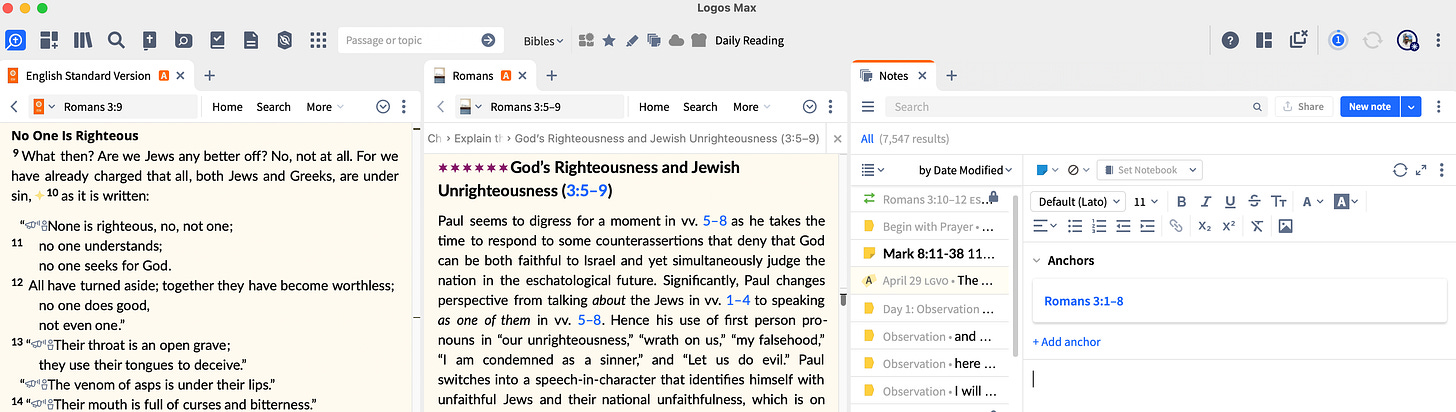Click the magnifier Search icon in top toolbar

click(x=116, y=40)
